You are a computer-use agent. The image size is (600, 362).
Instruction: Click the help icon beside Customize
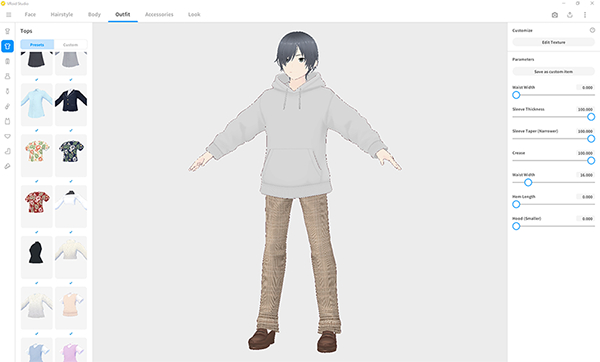592,30
